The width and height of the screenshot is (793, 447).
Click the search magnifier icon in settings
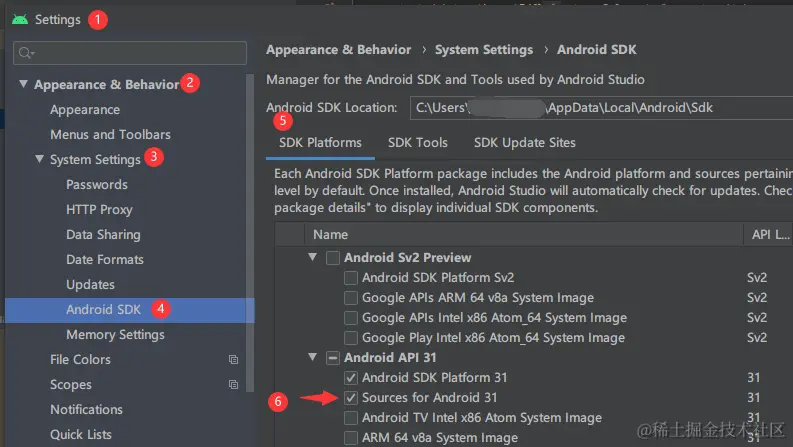click(26, 53)
